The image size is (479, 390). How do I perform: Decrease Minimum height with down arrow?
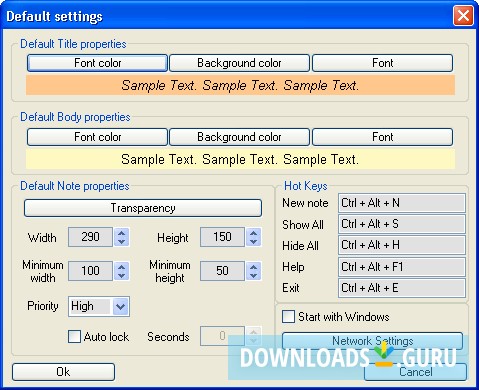[254, 275]
